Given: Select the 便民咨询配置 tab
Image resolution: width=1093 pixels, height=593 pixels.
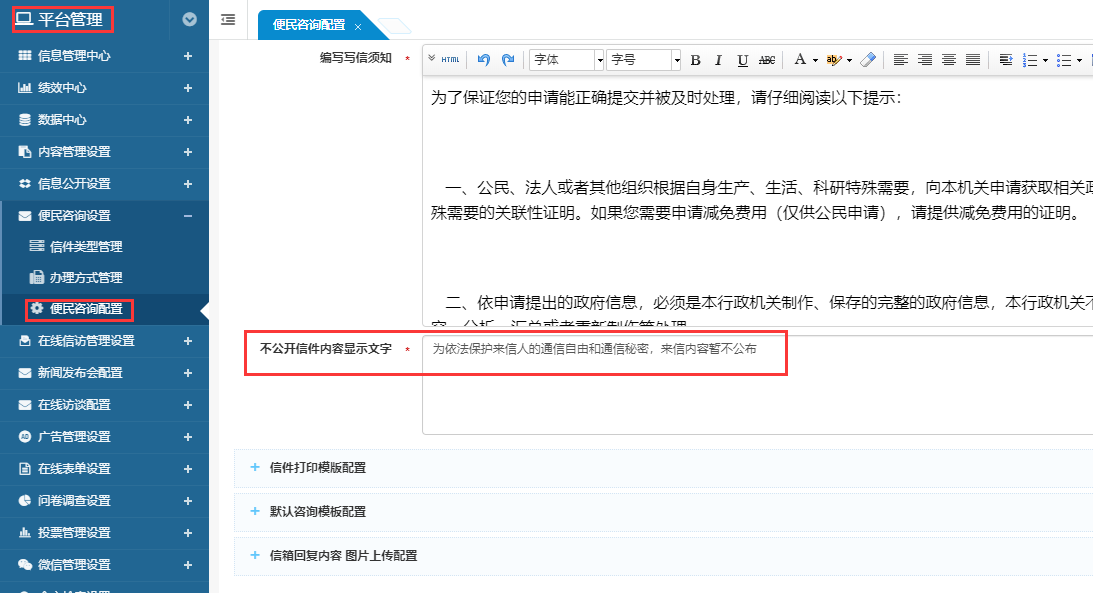Looking at the screenshot, I should [x=309, y=26].
